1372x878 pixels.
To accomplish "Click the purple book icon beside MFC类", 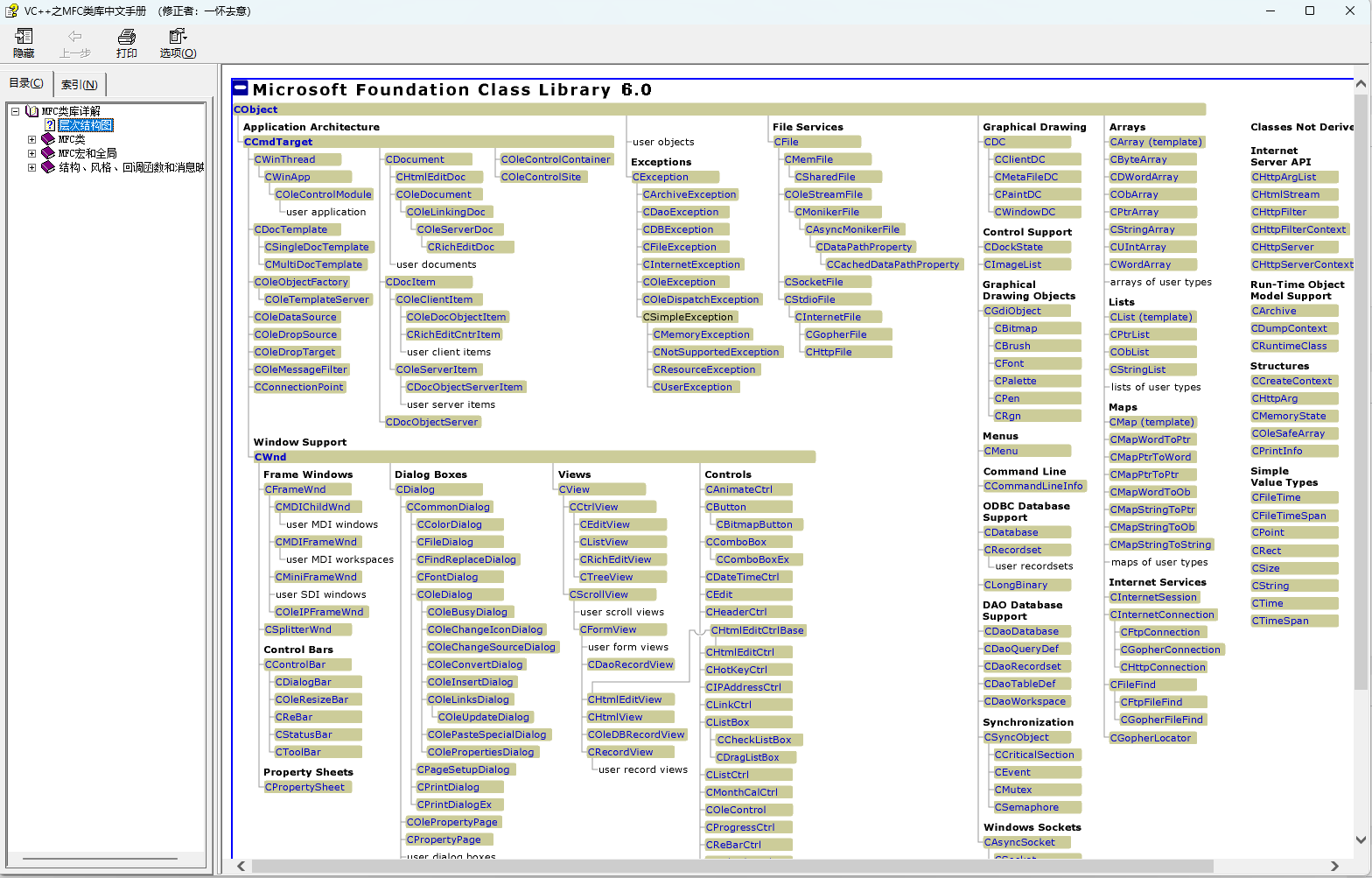I will click(48, 139).
